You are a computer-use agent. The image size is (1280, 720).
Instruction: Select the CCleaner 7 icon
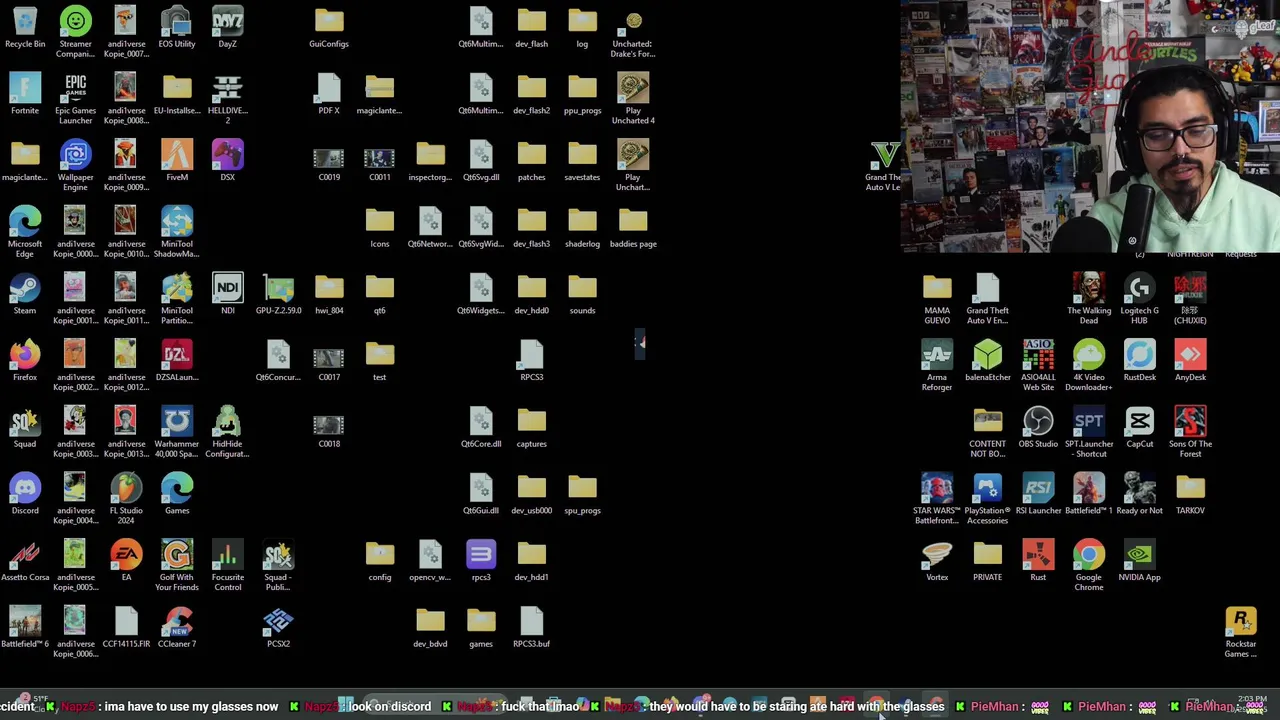(177, 628)
